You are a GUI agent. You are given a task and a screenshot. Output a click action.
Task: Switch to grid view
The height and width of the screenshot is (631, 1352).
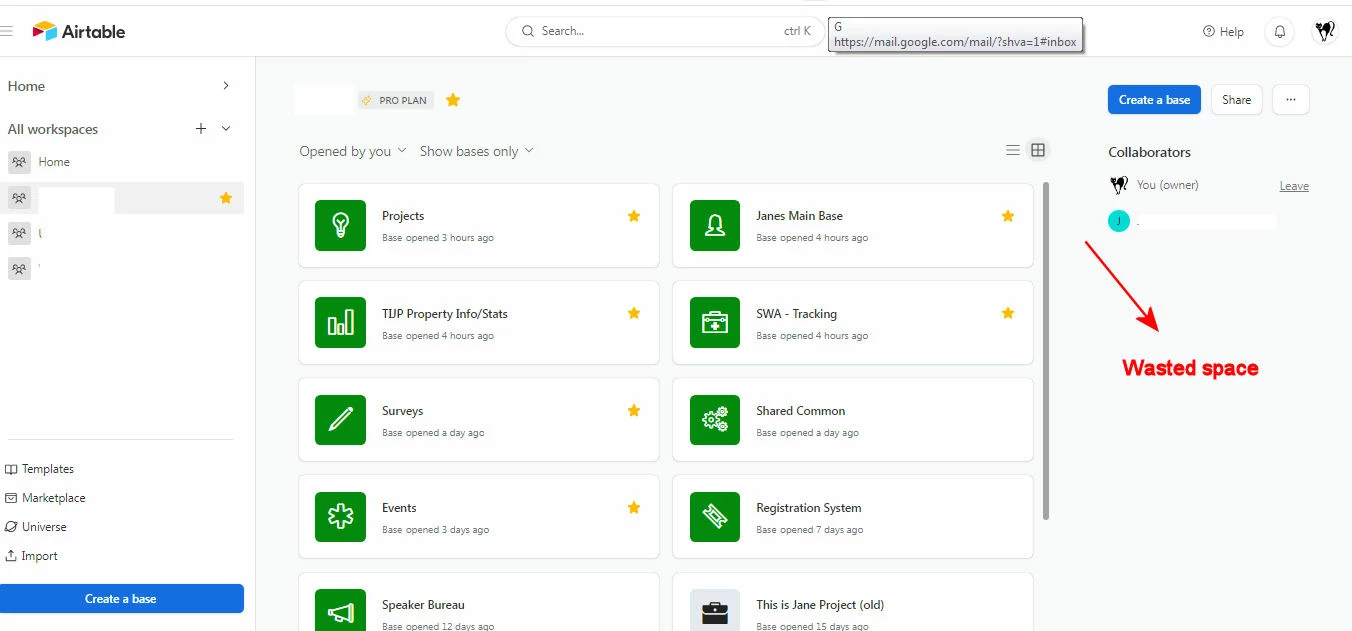coord(1038,150)
